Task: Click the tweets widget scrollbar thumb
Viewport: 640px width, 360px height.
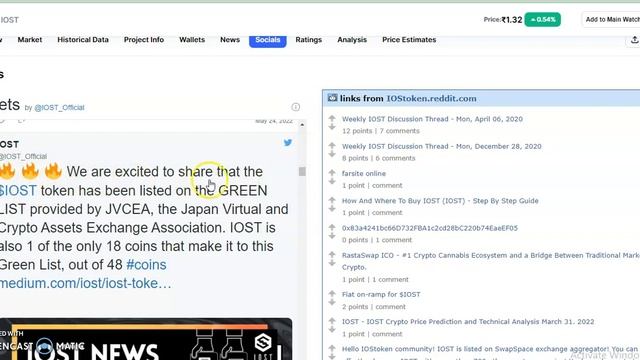Action: click(302, 171)
